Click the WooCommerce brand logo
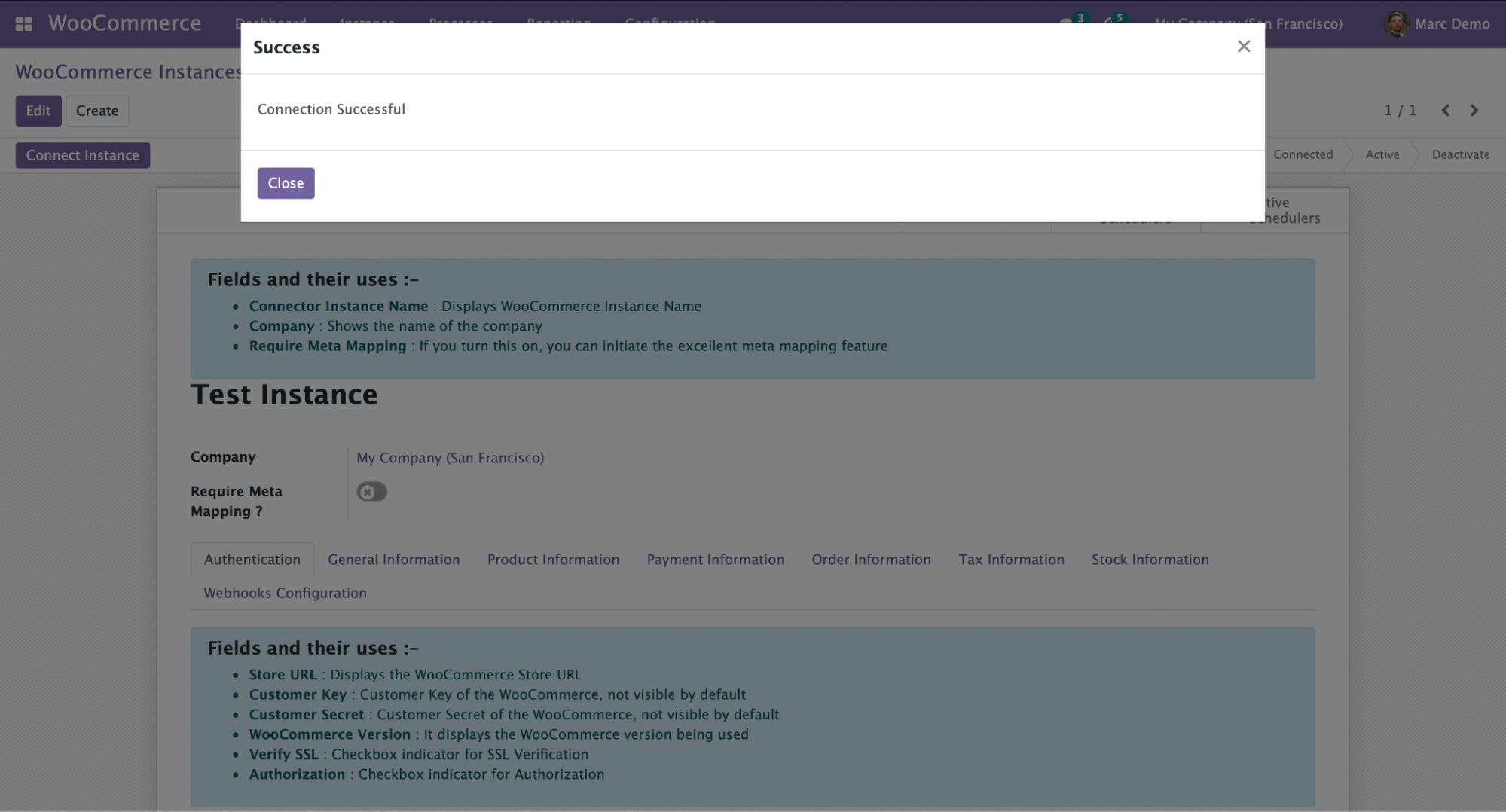Screen dimensions: 1506x812 [x=124, y=23]
